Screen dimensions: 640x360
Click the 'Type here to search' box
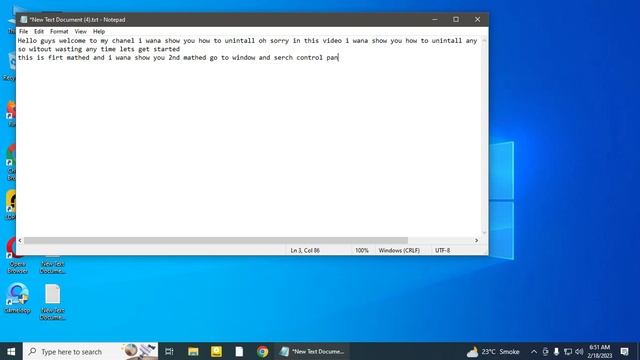(x=90, y=351)
